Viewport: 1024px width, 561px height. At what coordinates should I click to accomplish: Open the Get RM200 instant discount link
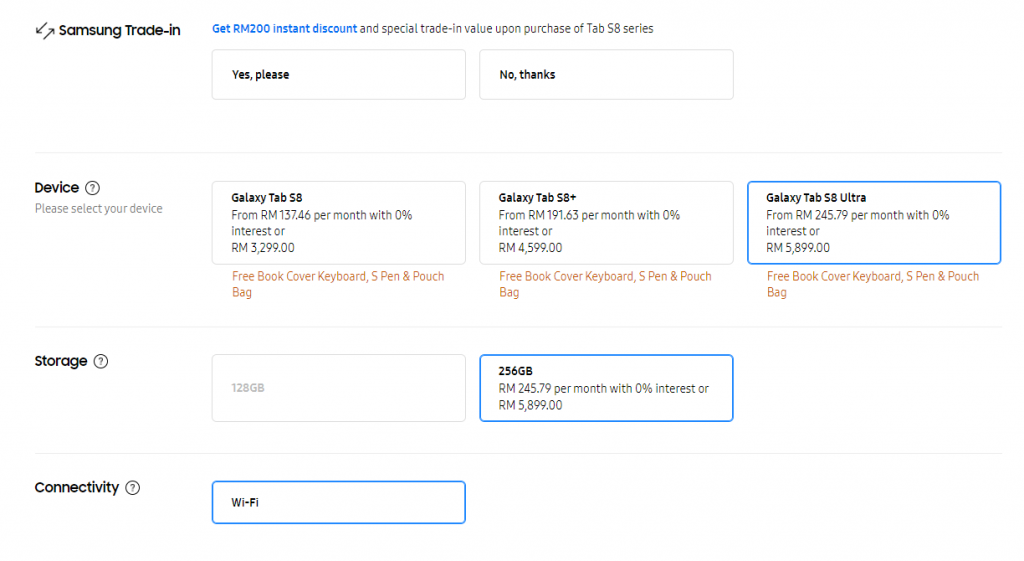[x=284, y=29]
